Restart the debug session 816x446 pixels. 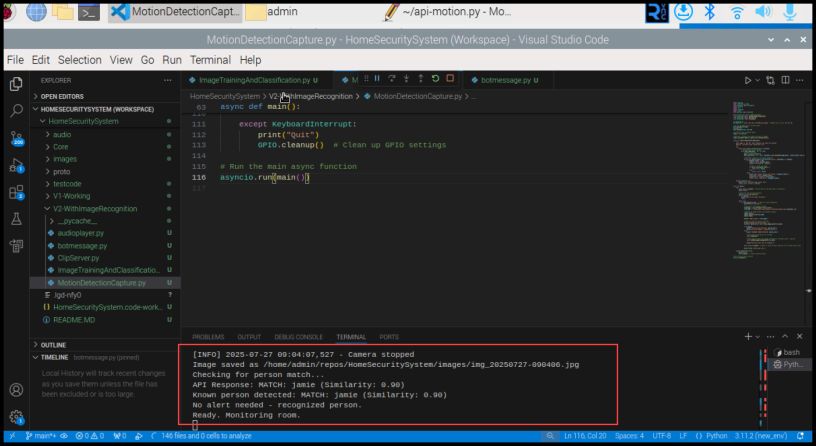point(435,79)
